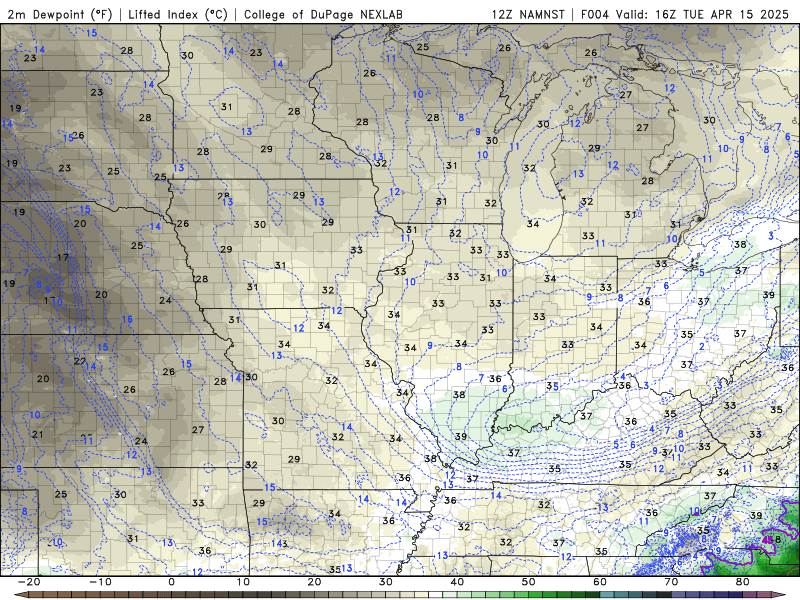The height and width of the screenshot is (600, 800).
Task: Click the "Lifted Index (°C)" title text
Action: (x=178, y=14)
